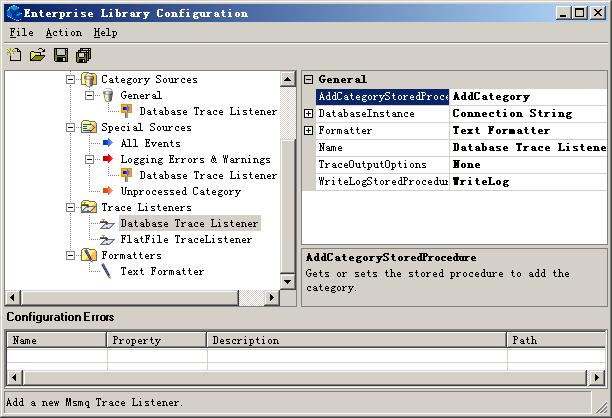This screenshot has width=612, height=418.
Task: Click the Trace Listeners folder icon
Action: [x=88, y=207]
